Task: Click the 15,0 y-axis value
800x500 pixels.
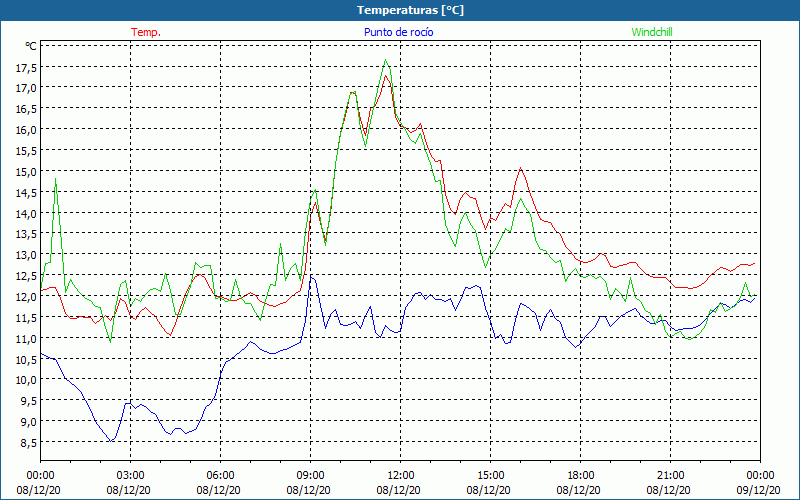Action: click(27, 171)
